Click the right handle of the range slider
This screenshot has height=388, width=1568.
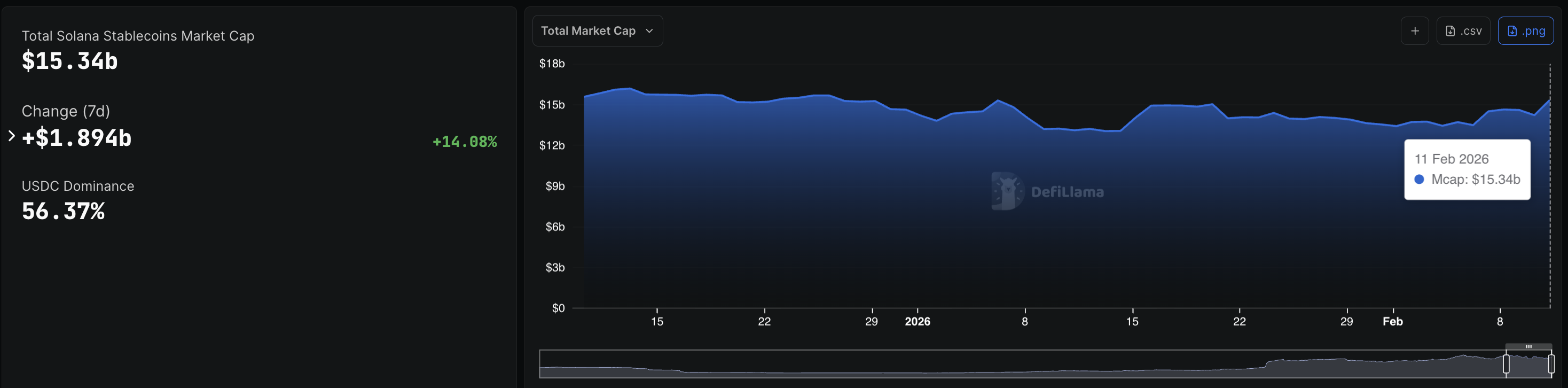[1550, 363]
